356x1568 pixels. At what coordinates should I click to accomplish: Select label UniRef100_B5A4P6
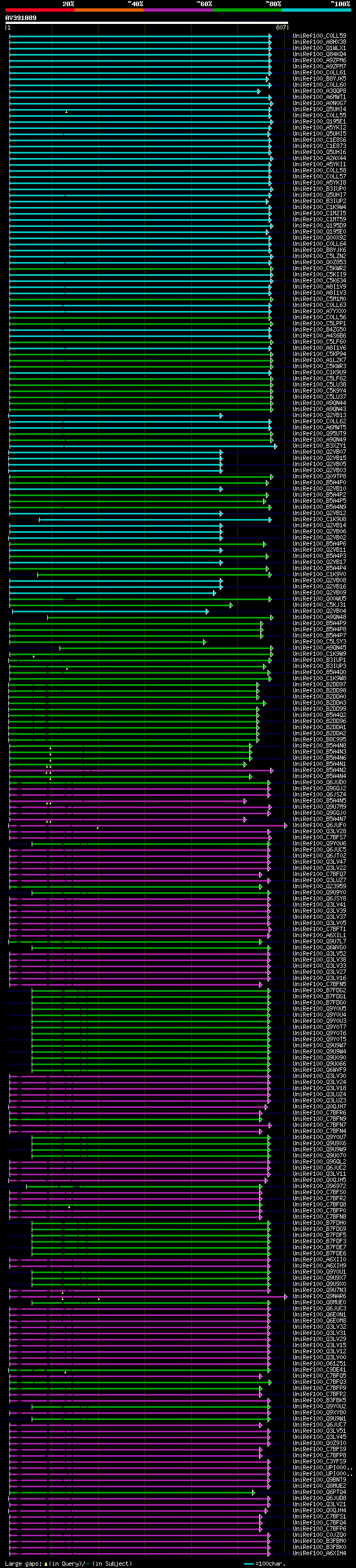point(319,544)
